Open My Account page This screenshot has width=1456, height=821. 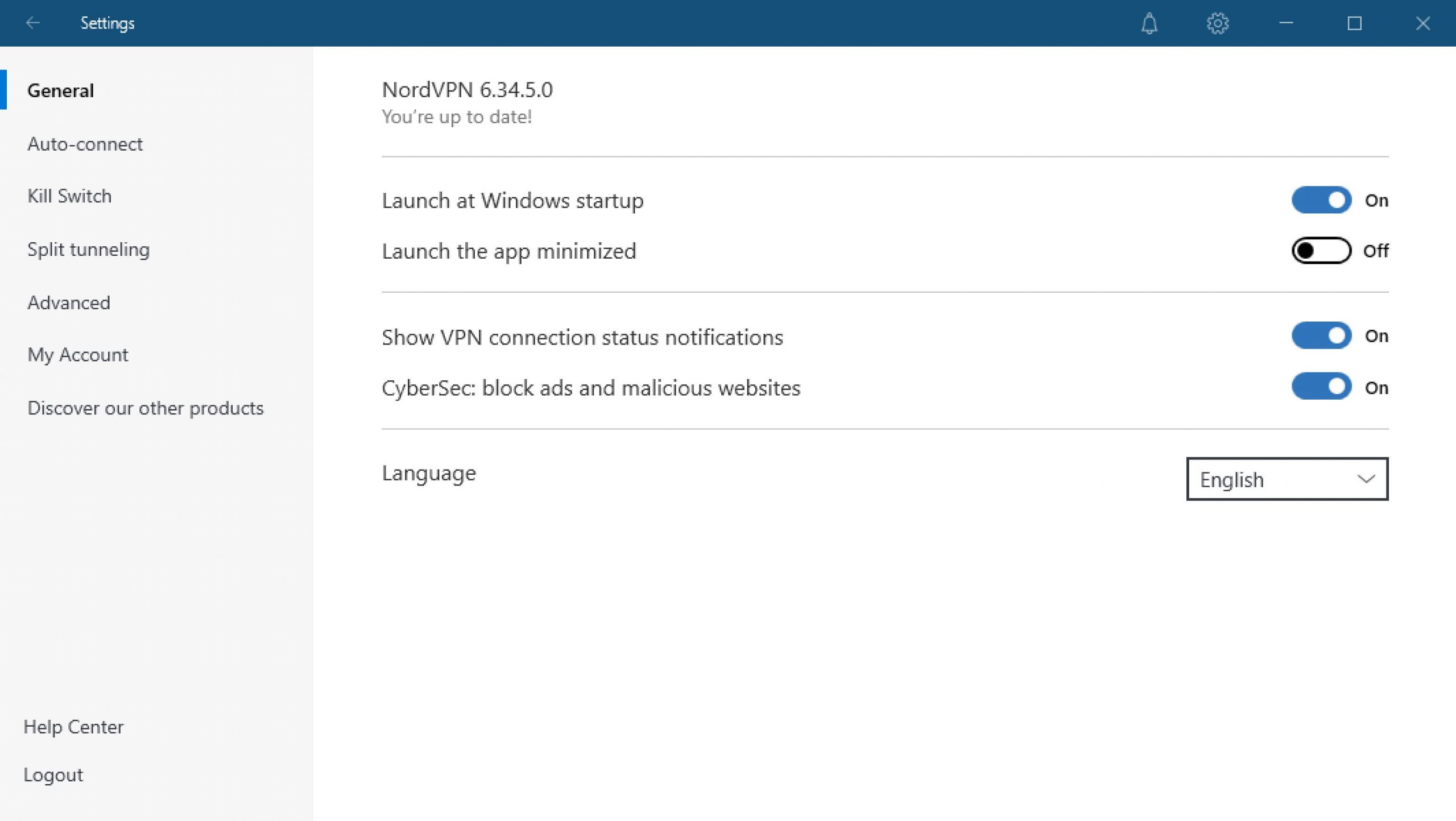pos(78,355)
